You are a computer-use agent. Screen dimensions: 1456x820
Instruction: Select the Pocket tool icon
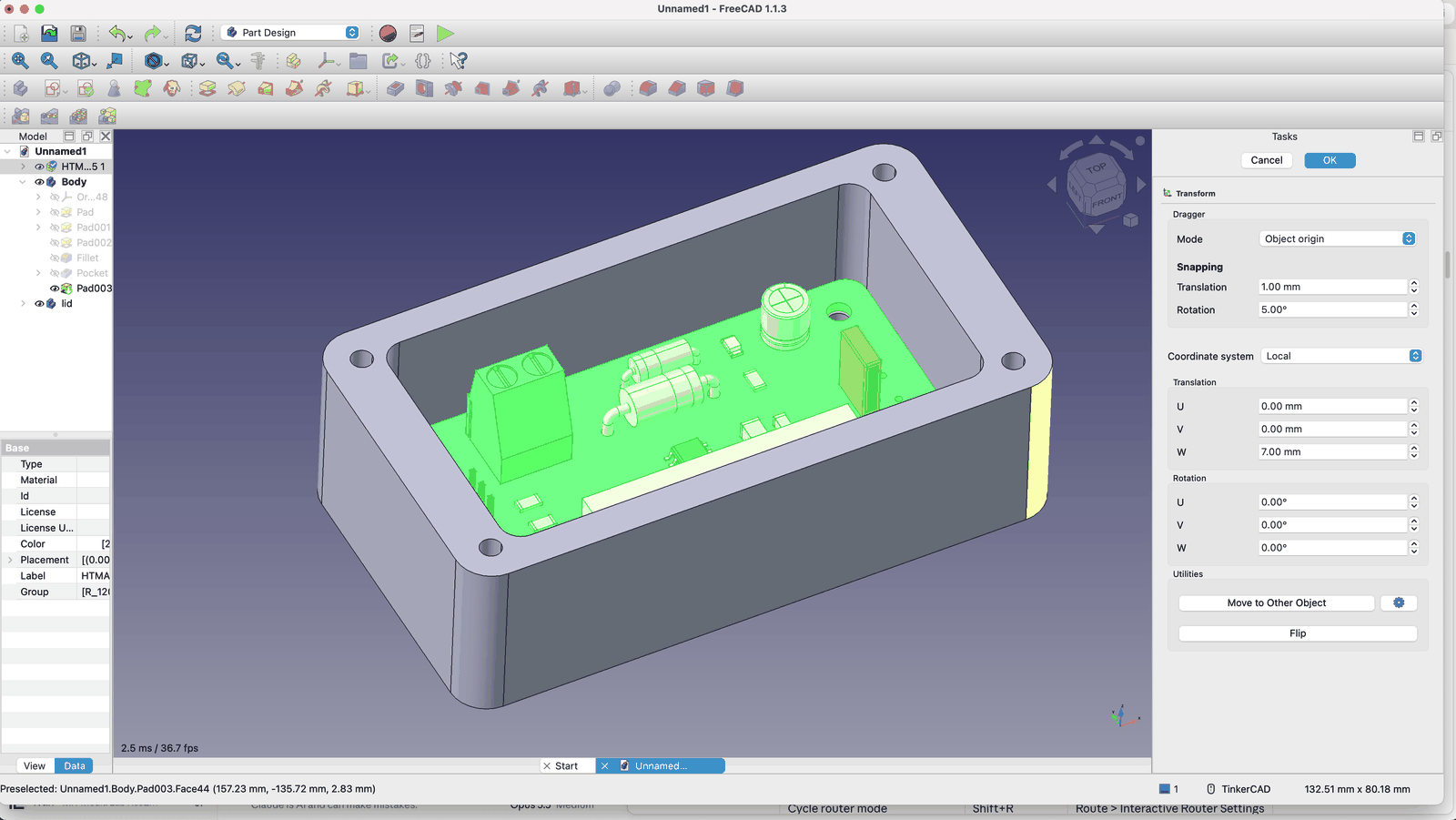pos(395,88)
